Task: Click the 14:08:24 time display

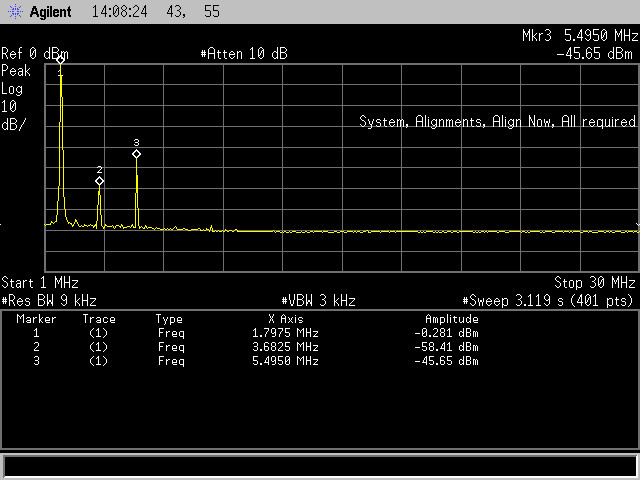Action: point(119,11)
